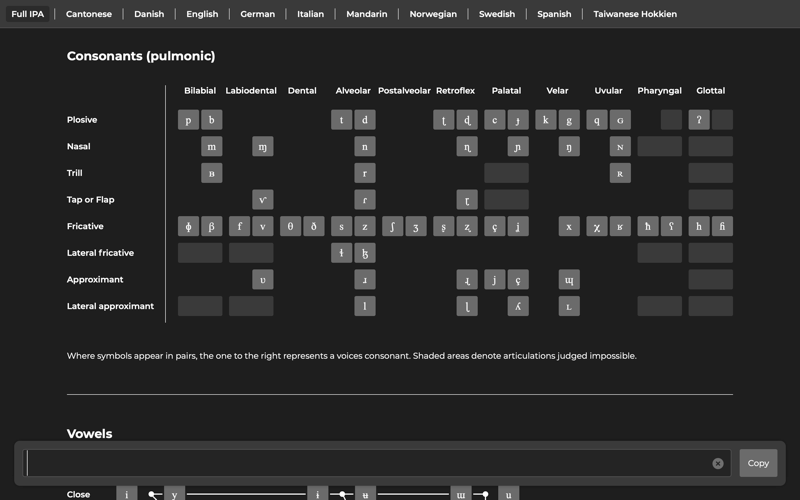Insert glottal stop ʔ
This screenshot has height=500, width=800.
click(698, 120)
